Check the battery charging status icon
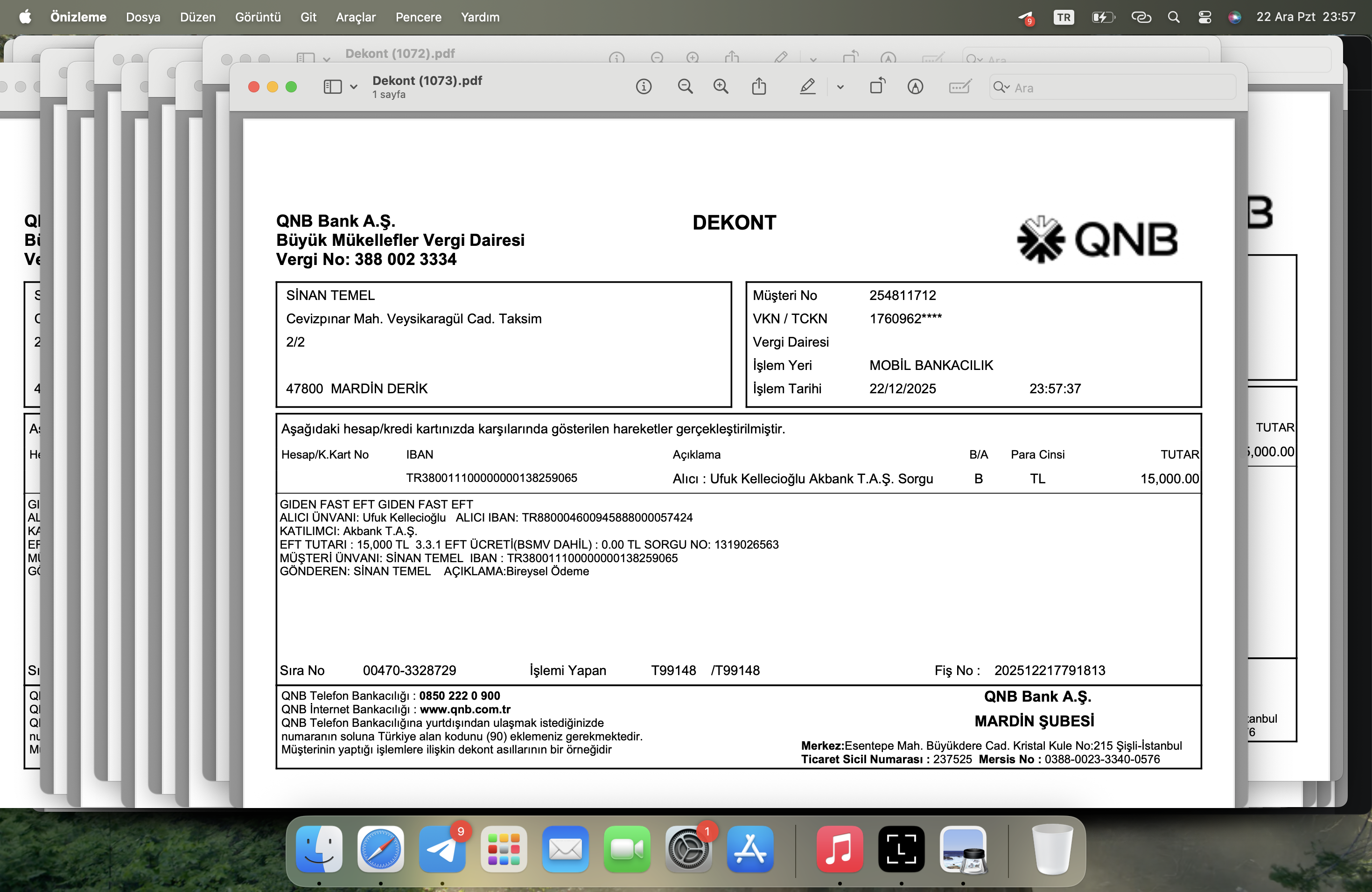 (x=1103, y=17)
